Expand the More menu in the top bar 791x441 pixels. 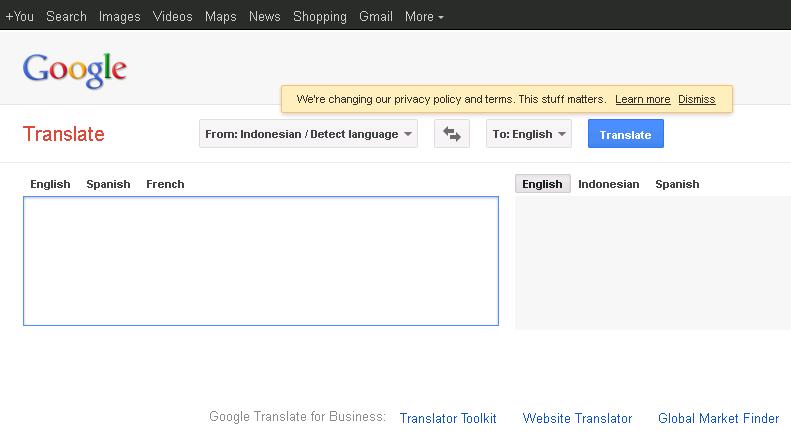click(x=424, y=17)
